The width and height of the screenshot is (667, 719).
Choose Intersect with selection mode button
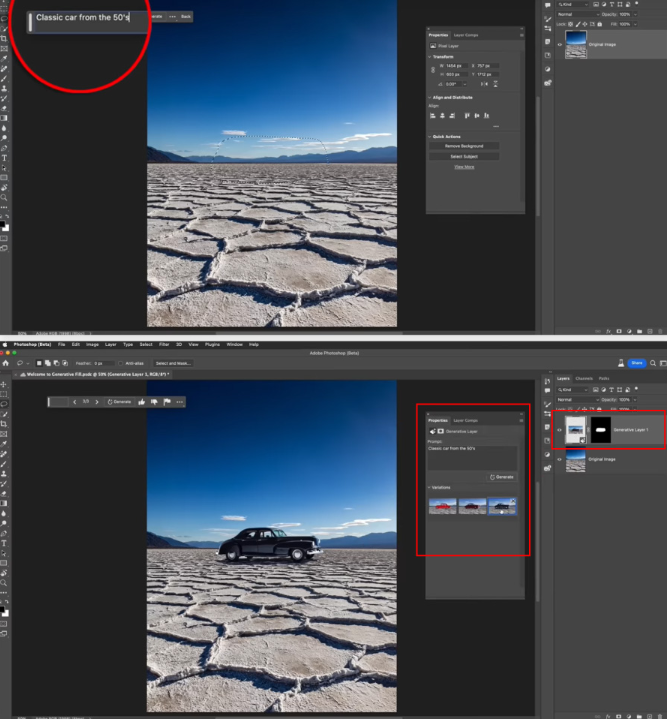(x=65, y=363)
